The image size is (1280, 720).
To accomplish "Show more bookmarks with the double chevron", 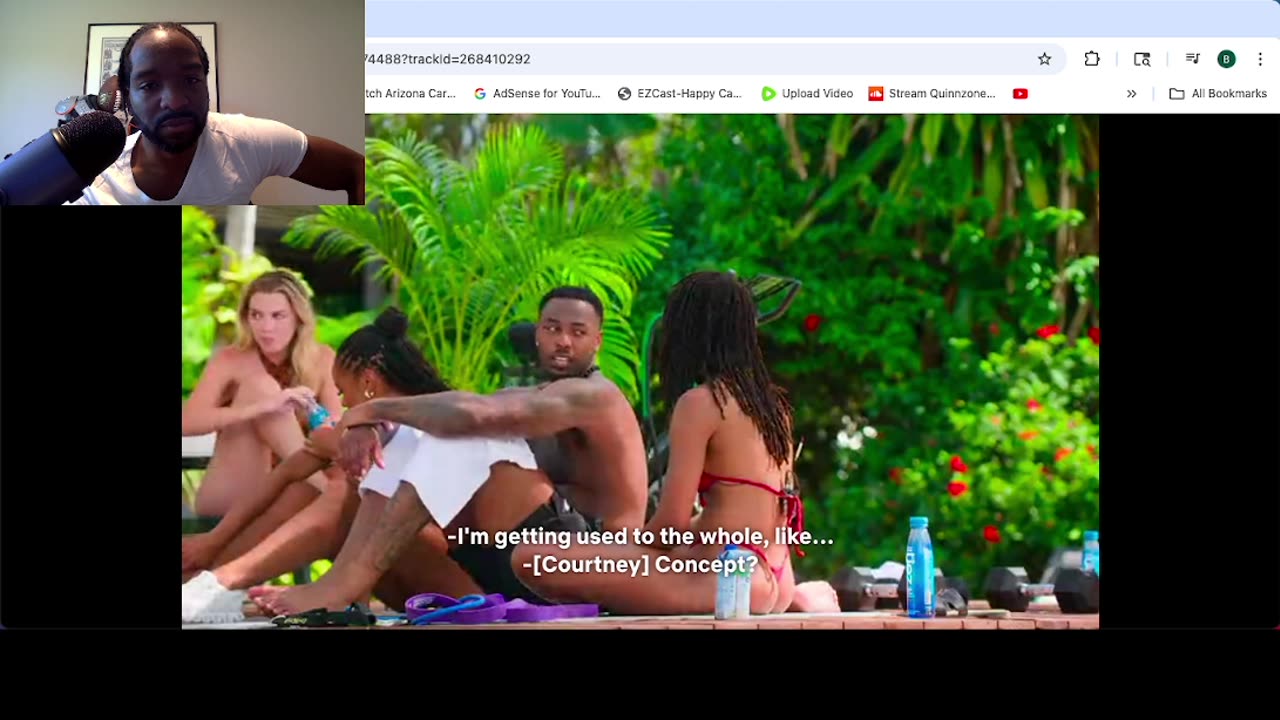I will click(1131, 93).
